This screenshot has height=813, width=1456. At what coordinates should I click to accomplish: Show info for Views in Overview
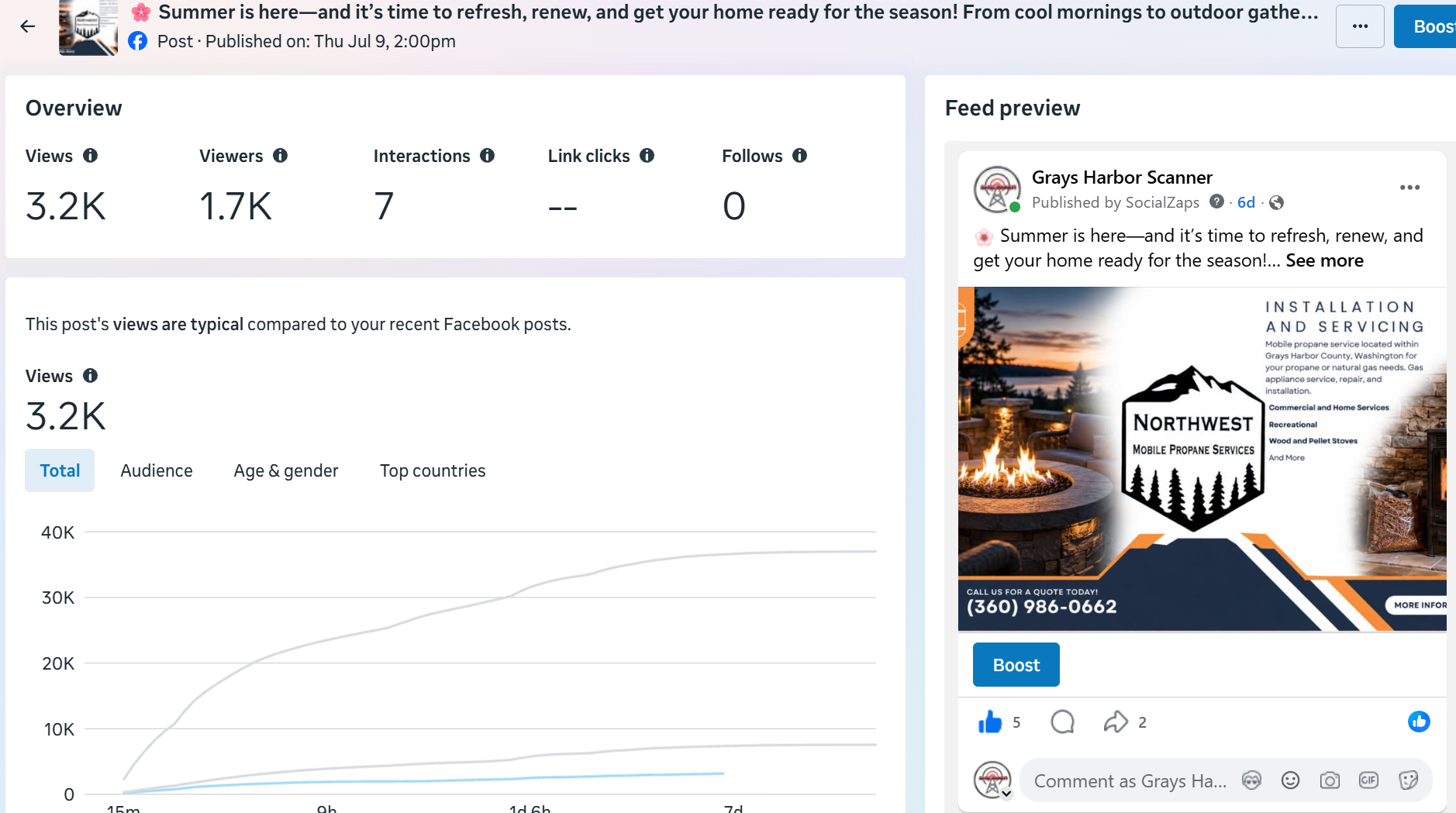[x=91, y=156]
